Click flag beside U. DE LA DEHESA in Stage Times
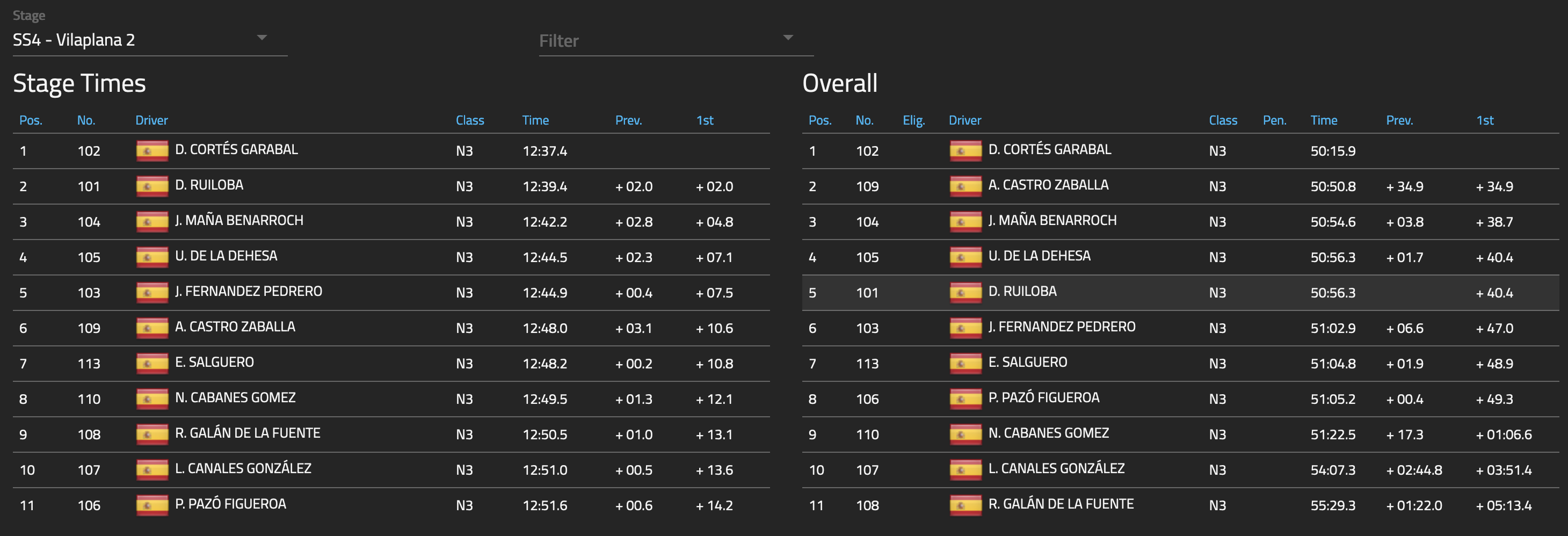The height and width of the screenshot is (536, 1568). tap(152, 256)
